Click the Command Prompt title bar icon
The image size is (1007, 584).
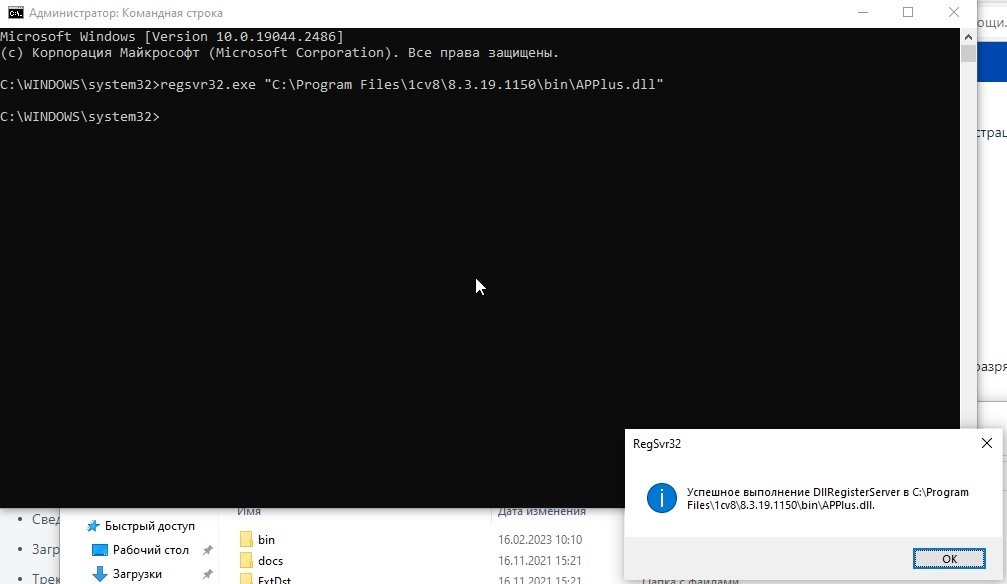point(15,13)
